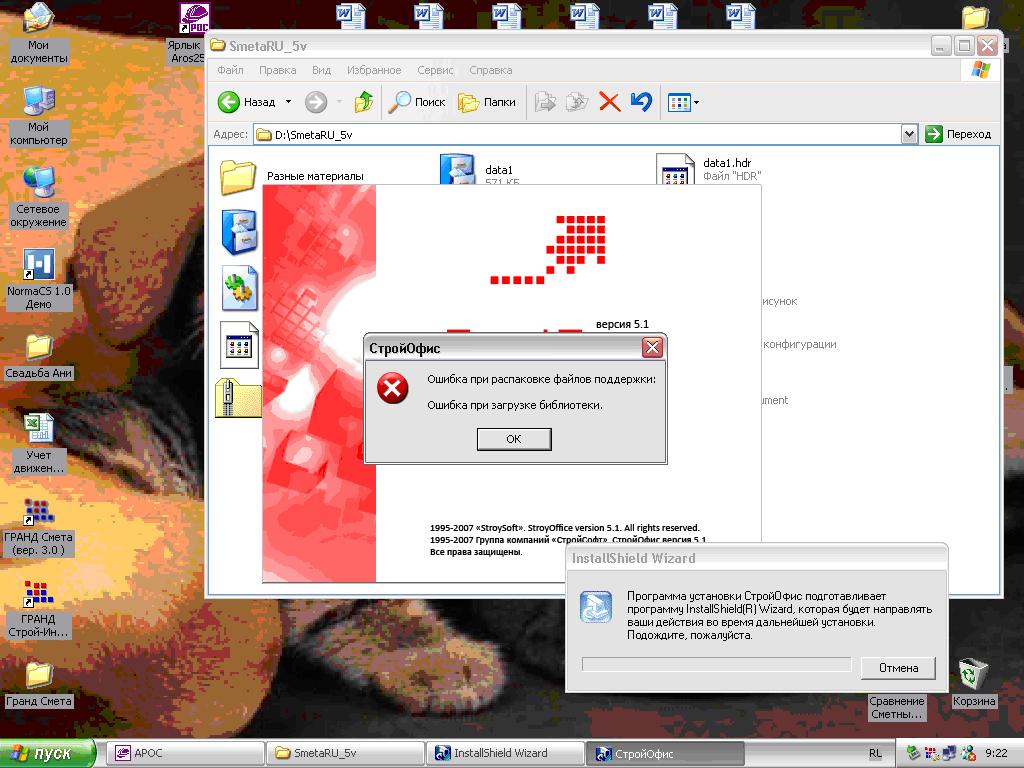
Task: Select the Учет движен... Excel file
Action: (x=39, y=444)
